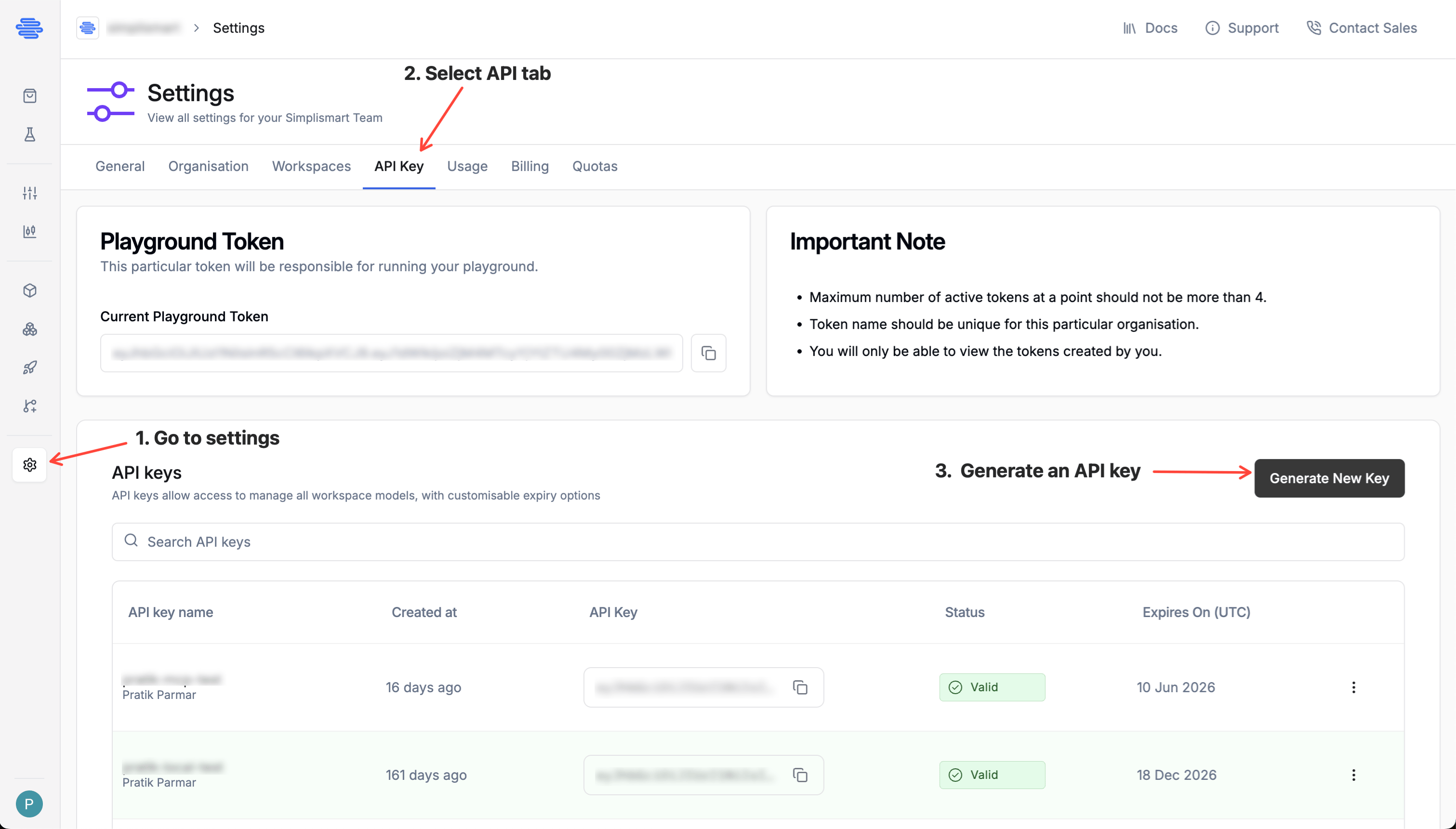Screen dimensions: 1456x829
Task: Click '16 days ago' cell
Action: click(x=424, y=687)
